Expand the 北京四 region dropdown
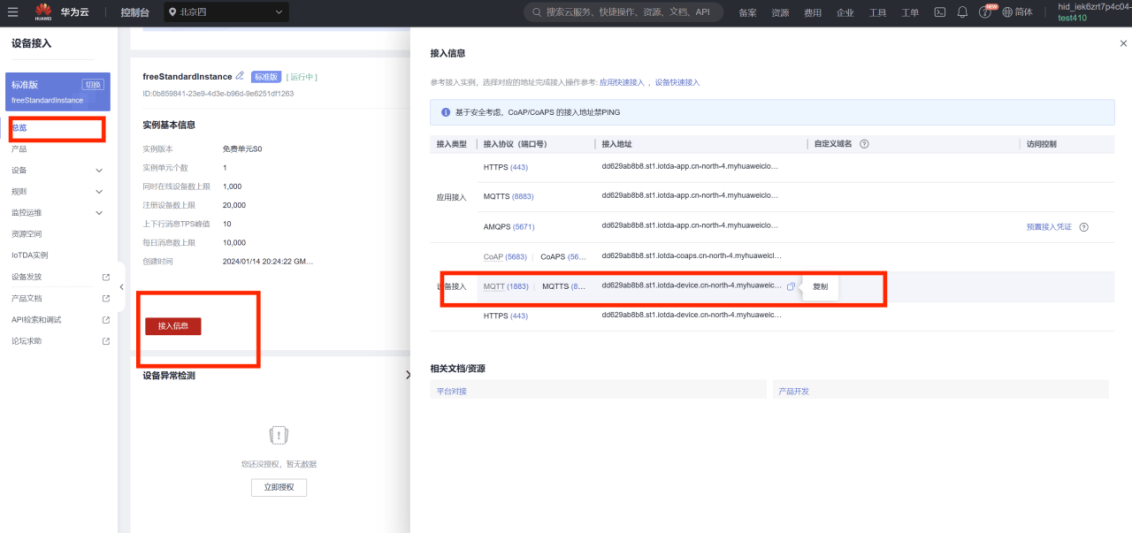 (x=227, y=12)
